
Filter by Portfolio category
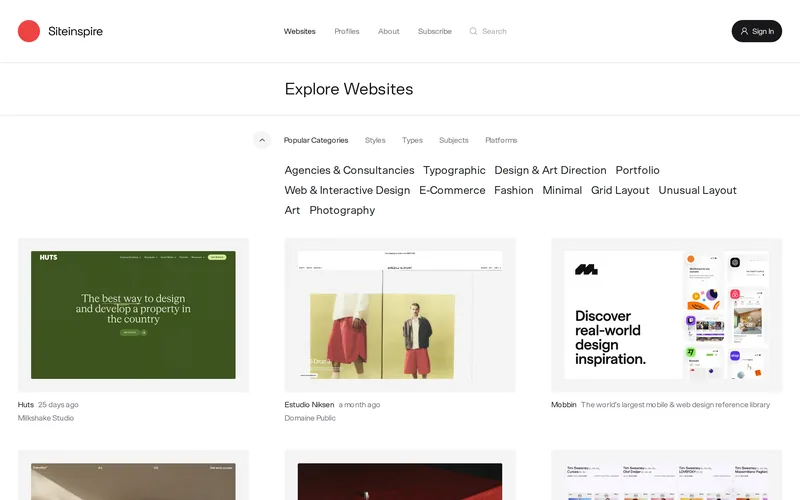(x=637, y=170)
